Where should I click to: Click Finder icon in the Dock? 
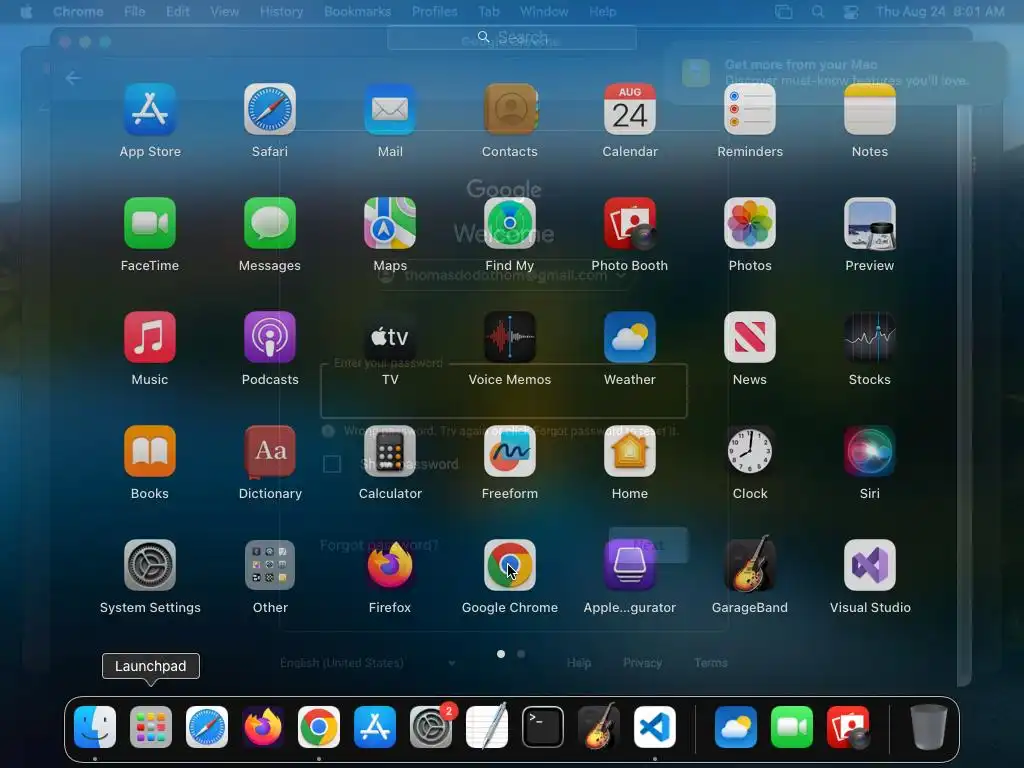point(95,727)
